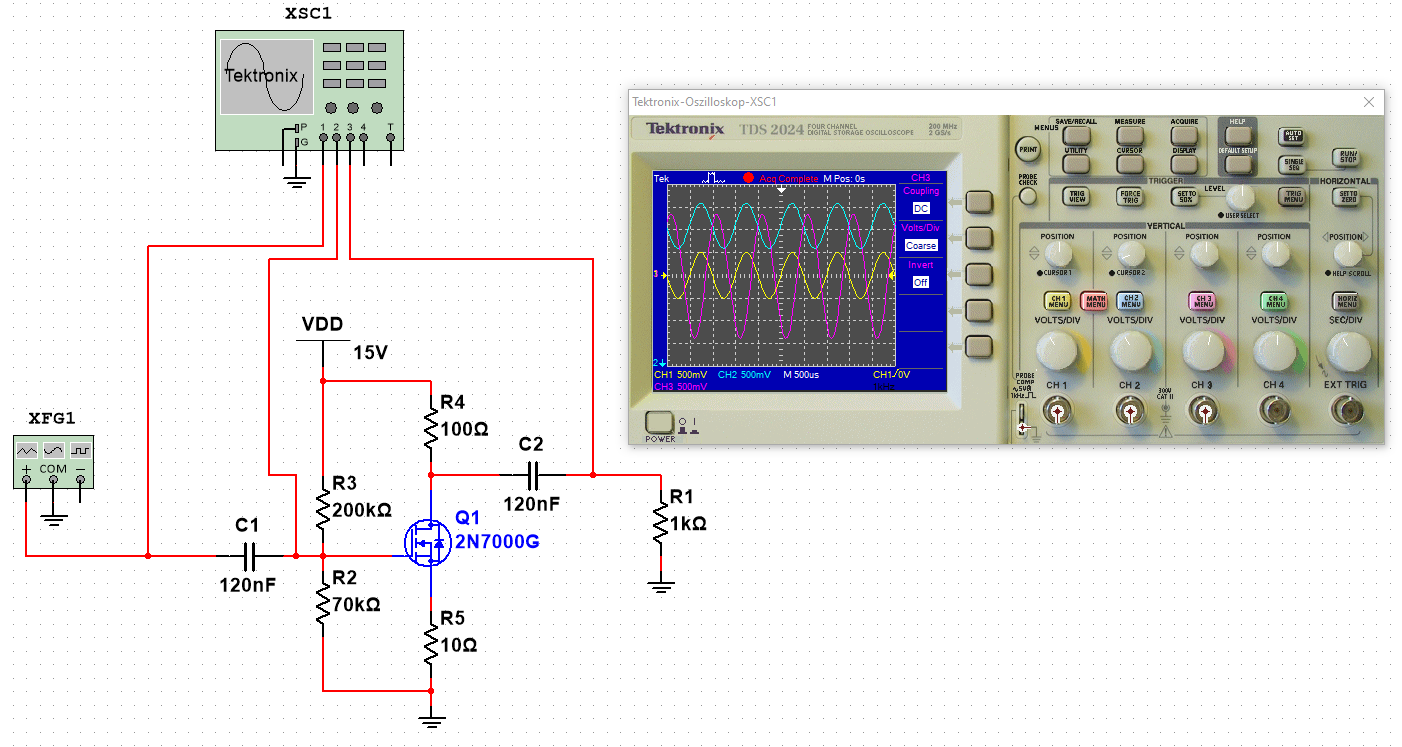Click the CH4 vertical POSITION knob
Image resolution: width=1402 pixels, height=747 pixels.
(x=1276, y=253)
